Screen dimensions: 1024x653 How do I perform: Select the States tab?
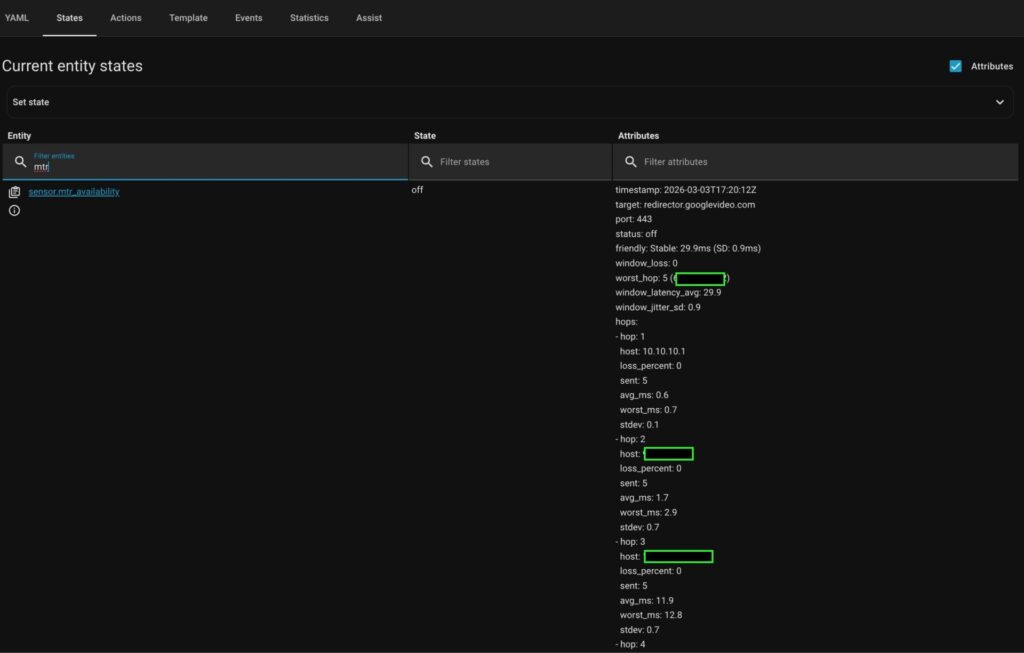[69, 18]
